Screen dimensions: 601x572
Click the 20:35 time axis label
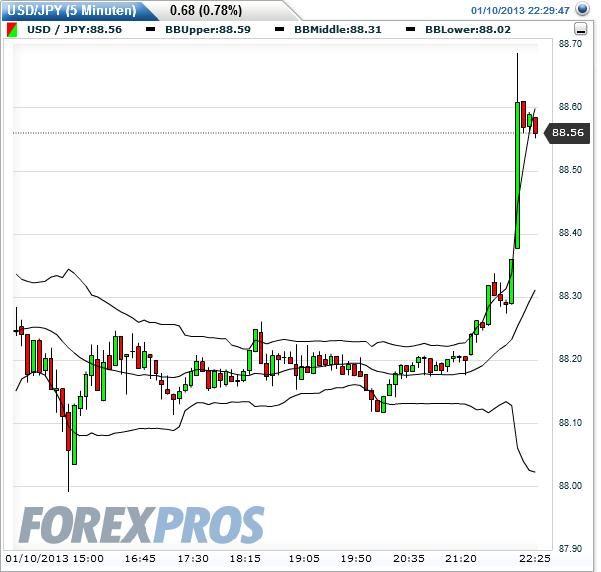coord(409,559)
